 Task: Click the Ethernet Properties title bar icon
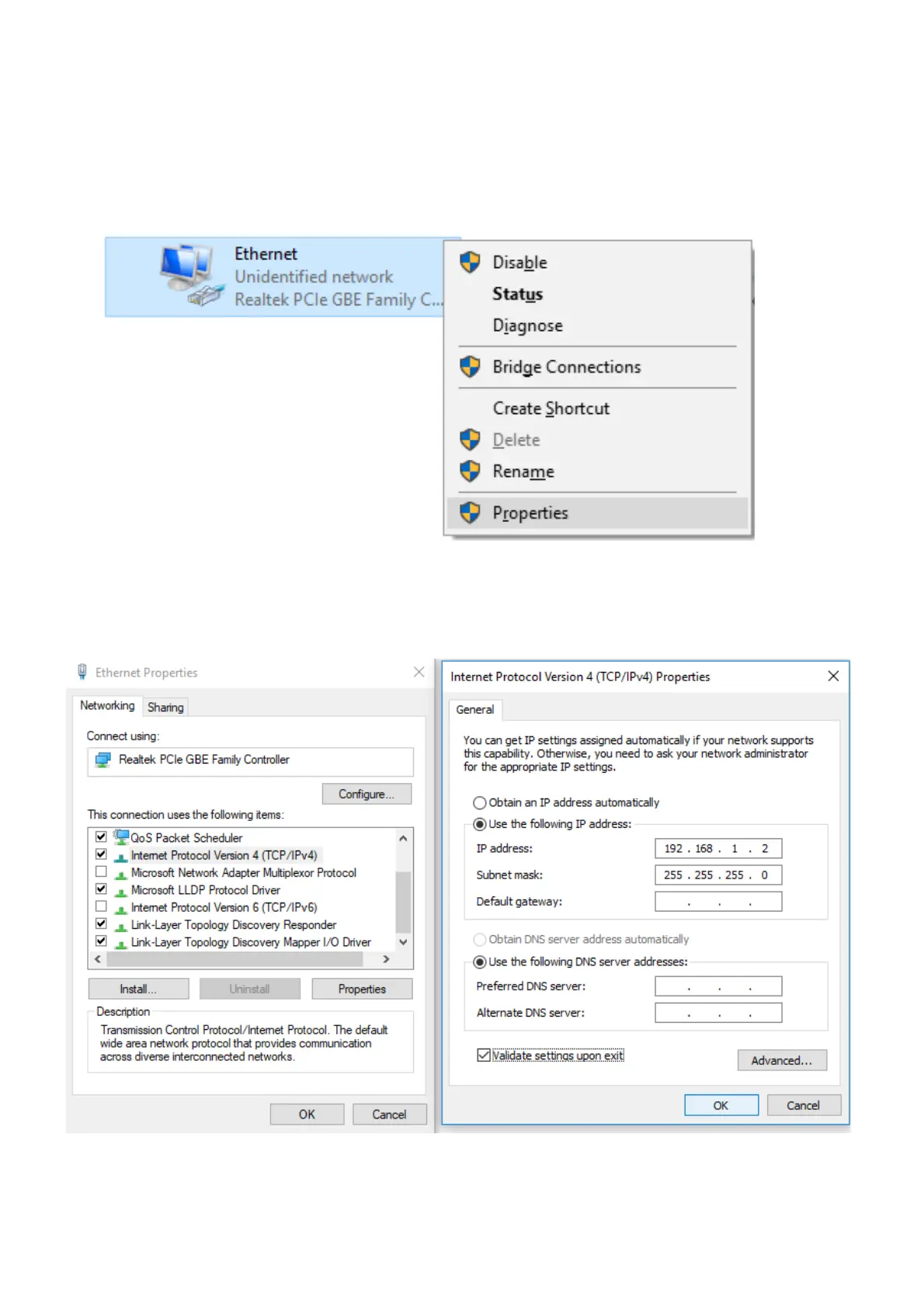(x=82, y=672)
